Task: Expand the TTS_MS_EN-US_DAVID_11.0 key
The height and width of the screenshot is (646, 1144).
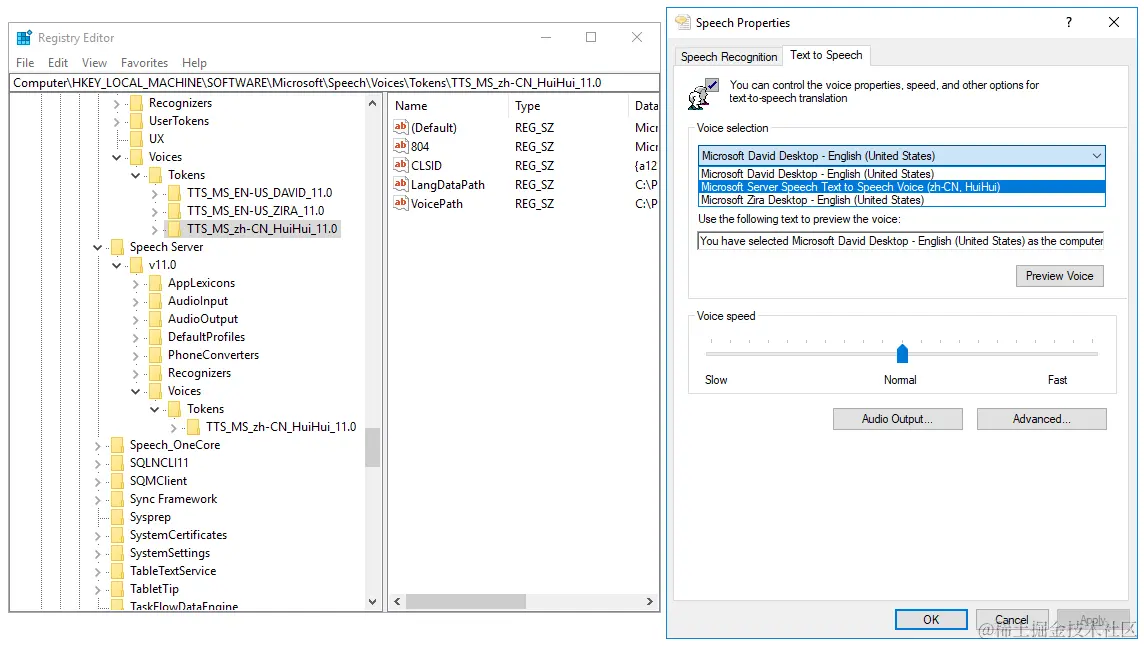Action: pyautogui.click(x=155, y=193)
